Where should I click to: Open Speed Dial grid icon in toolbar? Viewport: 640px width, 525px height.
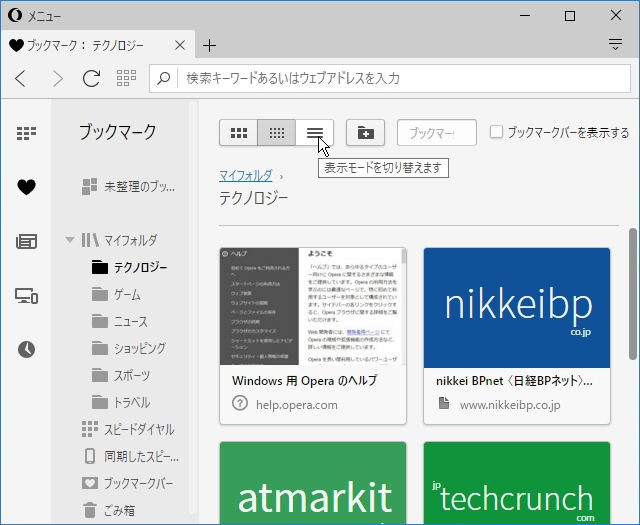(126, 78)
